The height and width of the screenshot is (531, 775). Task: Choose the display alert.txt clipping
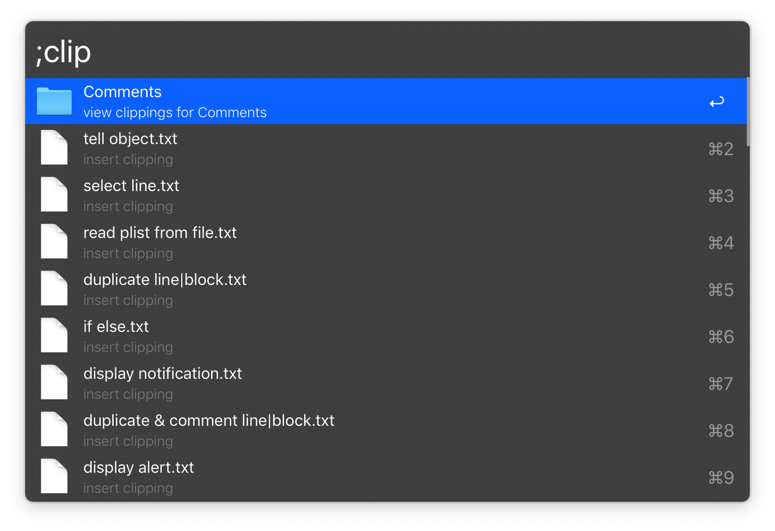[139, 477]
